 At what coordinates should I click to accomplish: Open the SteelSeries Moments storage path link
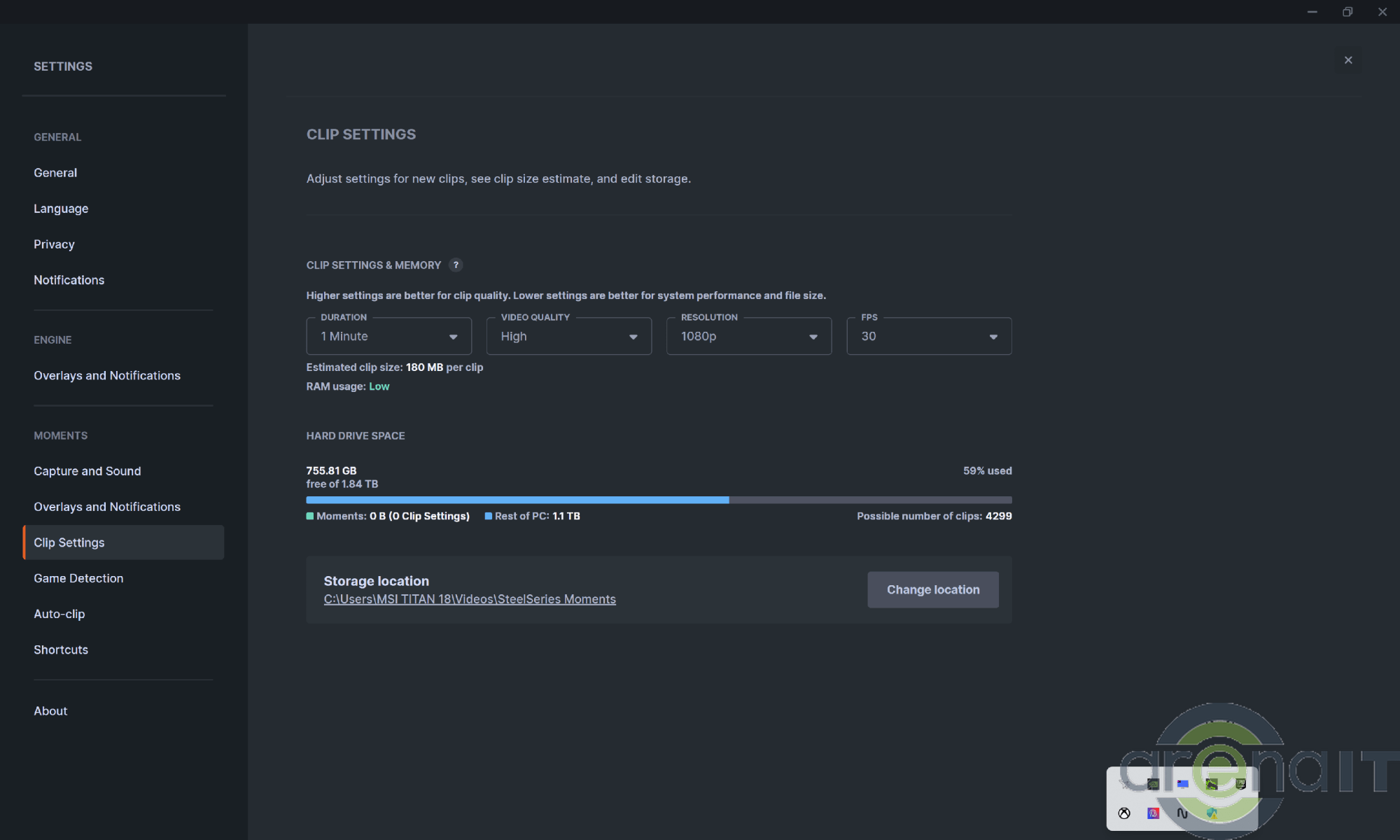pos(470,599)
